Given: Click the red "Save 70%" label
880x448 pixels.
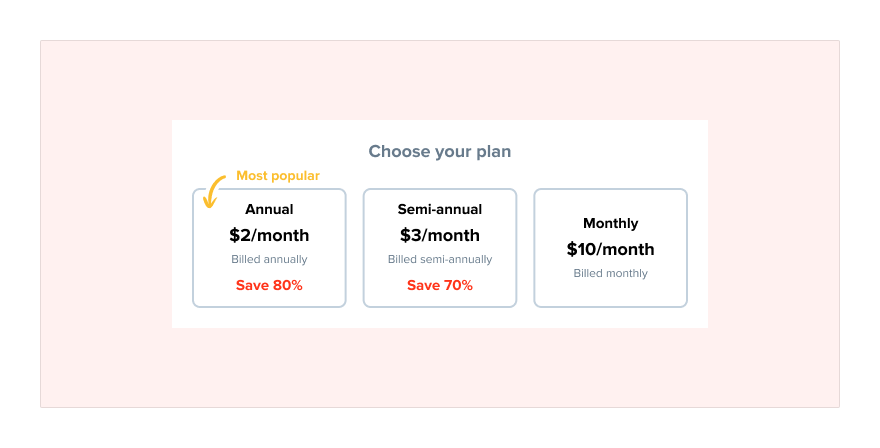Looking at the screenshot, I should (x=440, y=285).
